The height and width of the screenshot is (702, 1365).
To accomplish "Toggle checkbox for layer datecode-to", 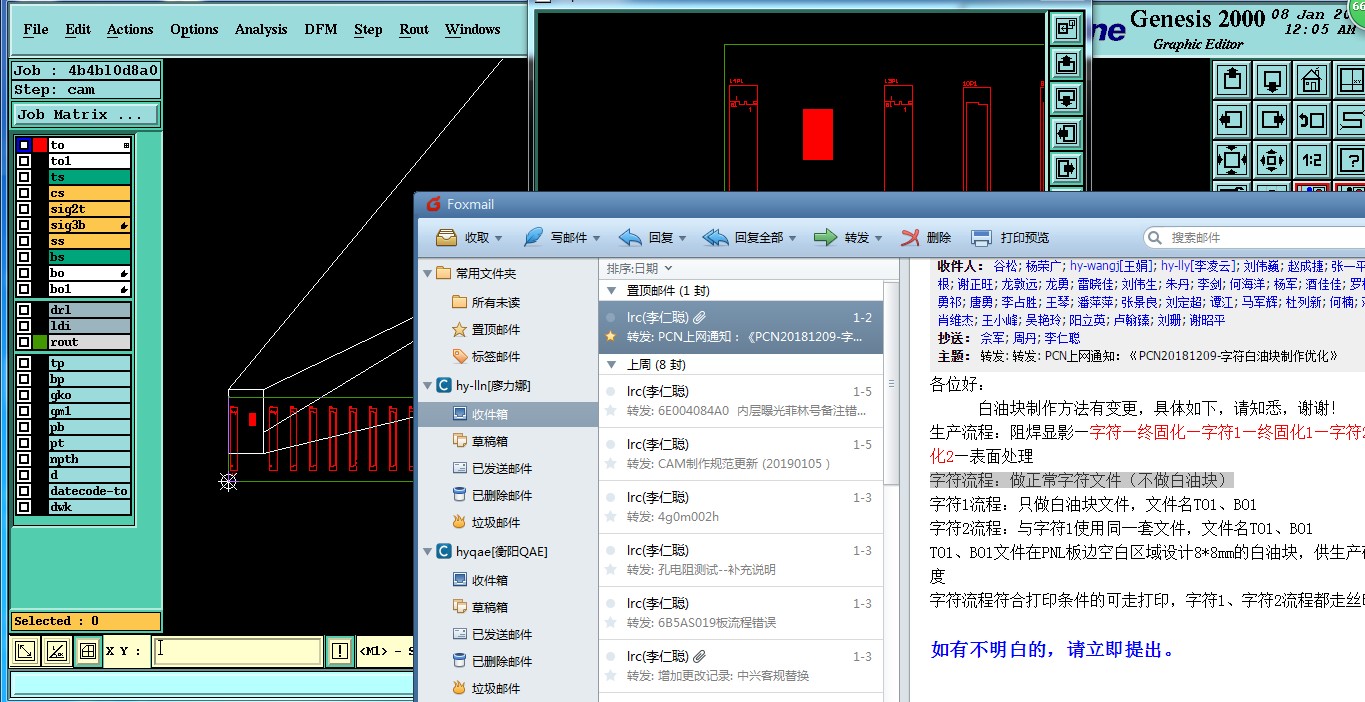I will point(24,491).
